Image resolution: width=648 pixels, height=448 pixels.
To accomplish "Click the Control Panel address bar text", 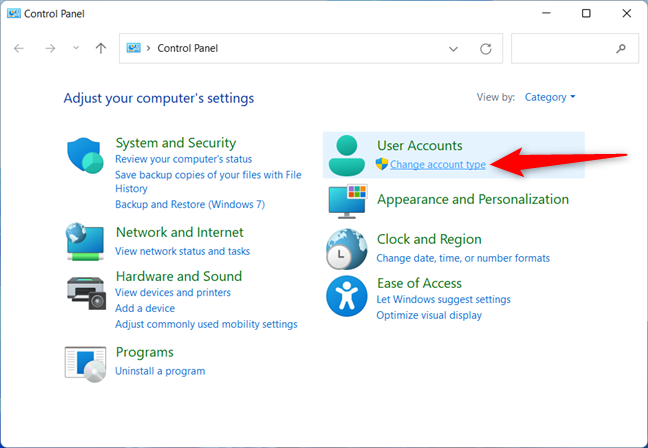I will [188, 48].
